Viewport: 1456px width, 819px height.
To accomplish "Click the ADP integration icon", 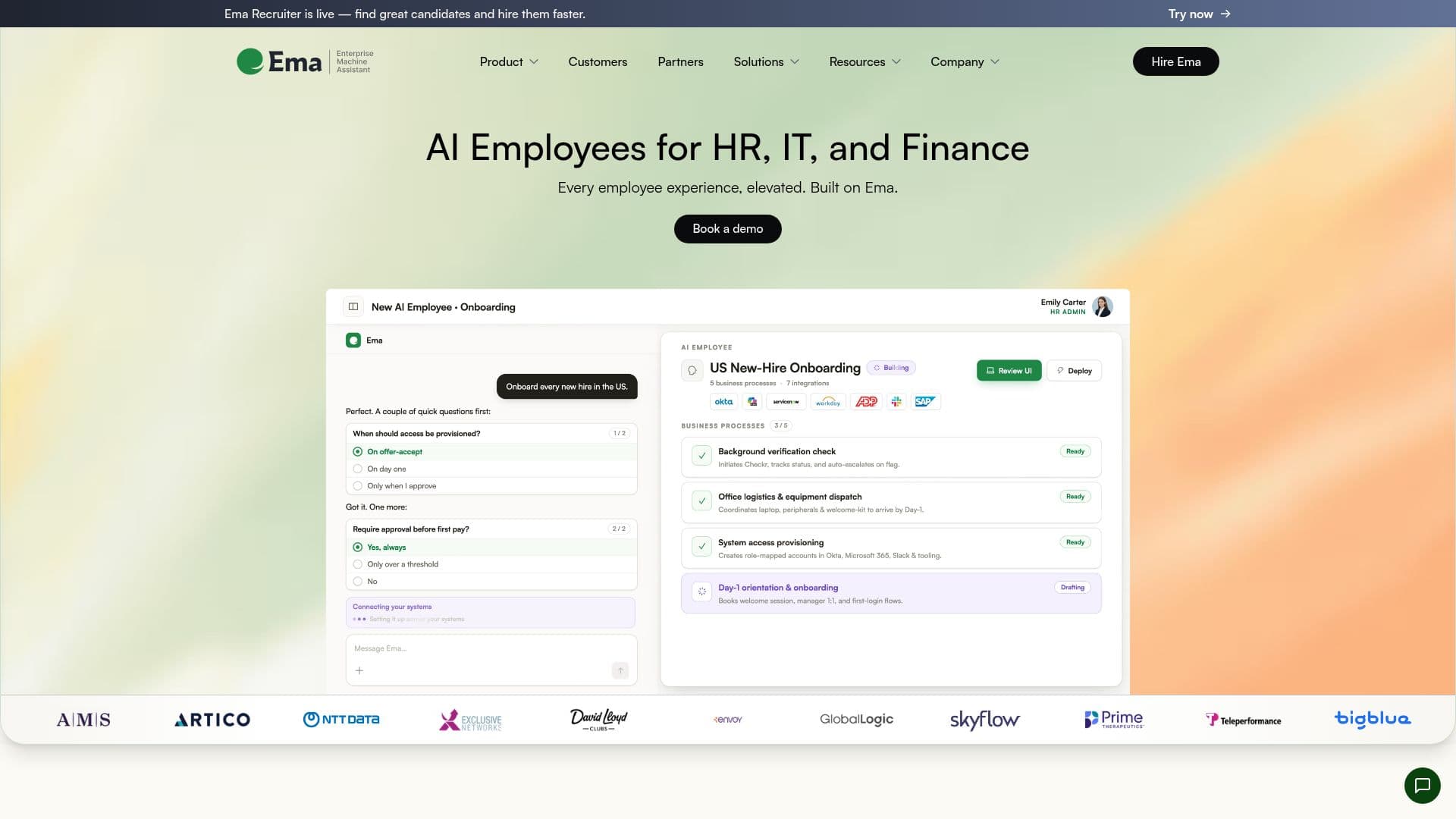I will point(866,401).
